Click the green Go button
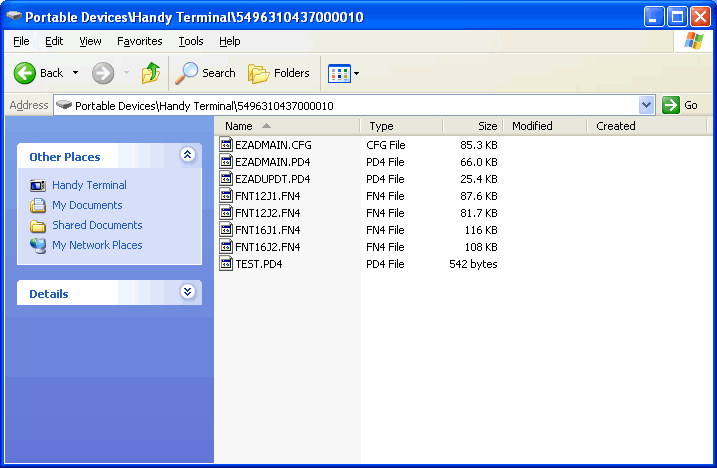 [680, 106]
